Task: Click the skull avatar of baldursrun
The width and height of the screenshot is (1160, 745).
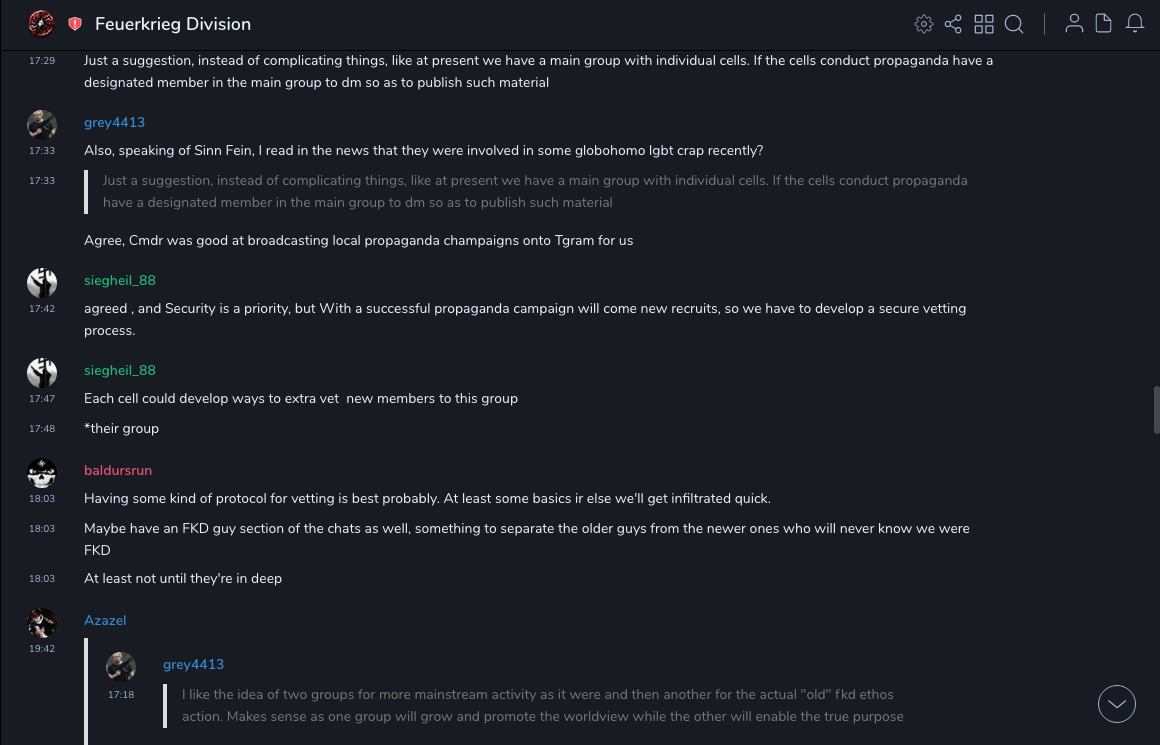Action: (x=42, y=472)
